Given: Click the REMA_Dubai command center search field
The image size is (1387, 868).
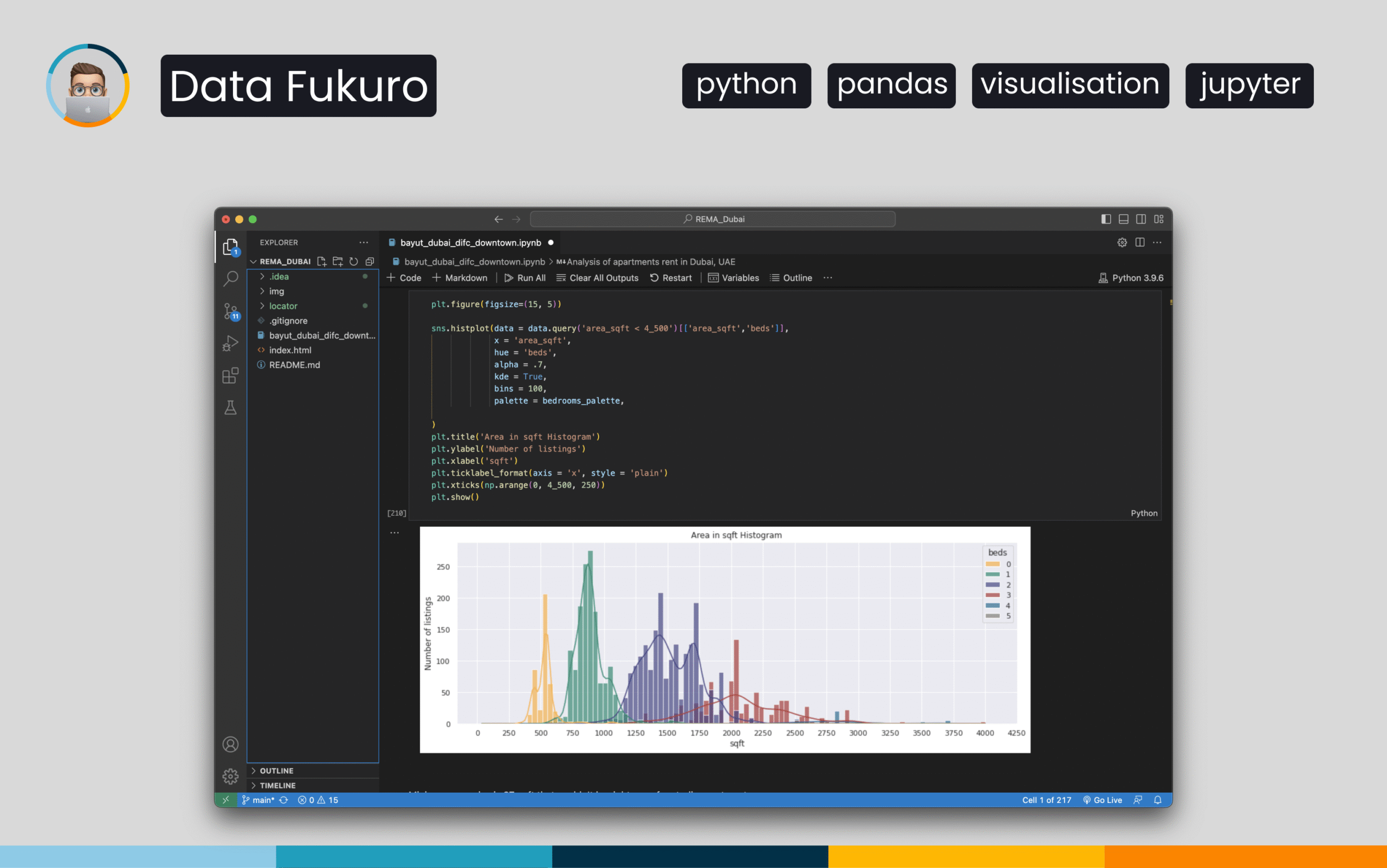Looking at the screenshot, I should (712, 219).
